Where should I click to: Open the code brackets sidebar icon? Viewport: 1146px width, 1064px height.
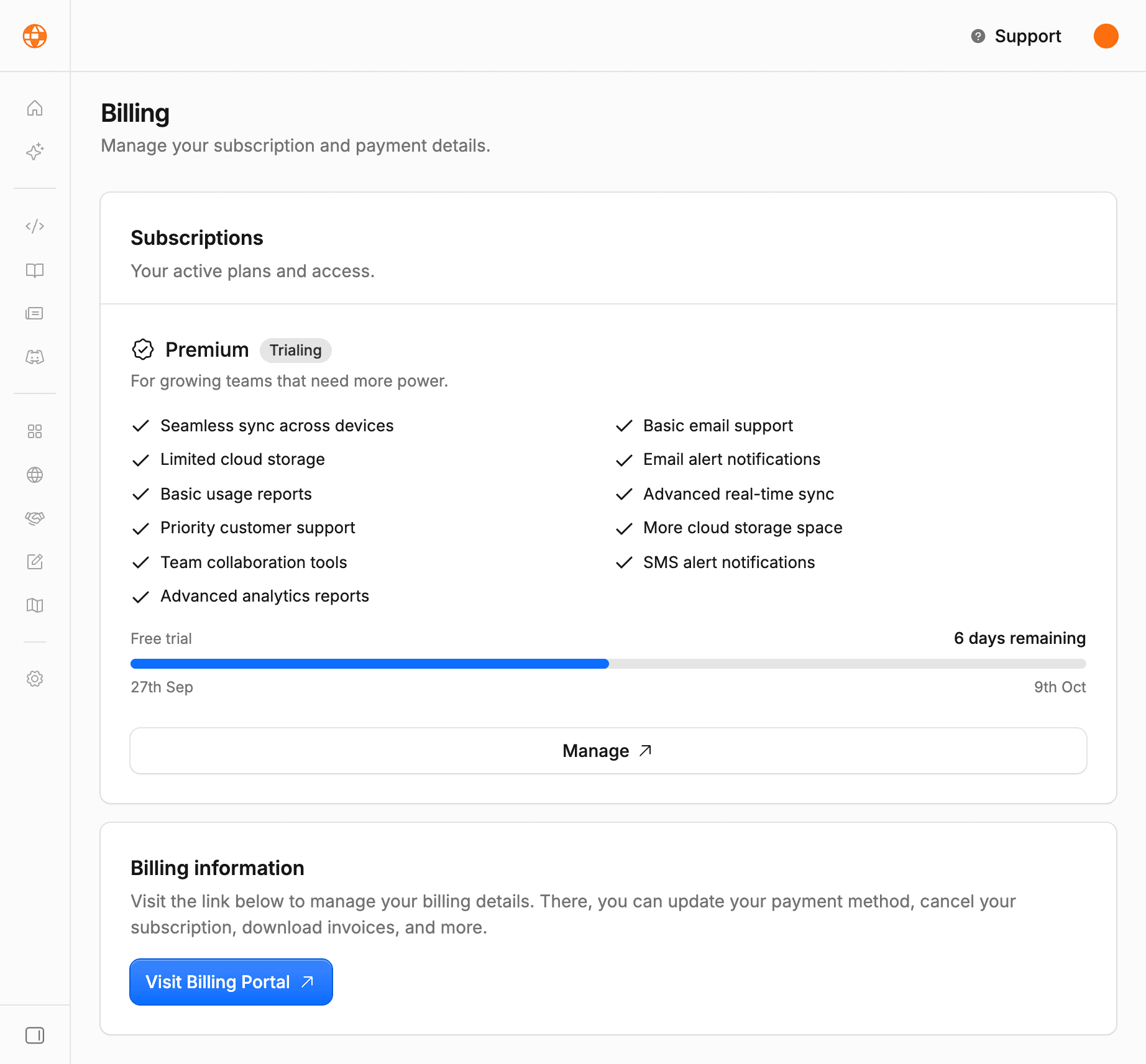(x=35, y=226)
